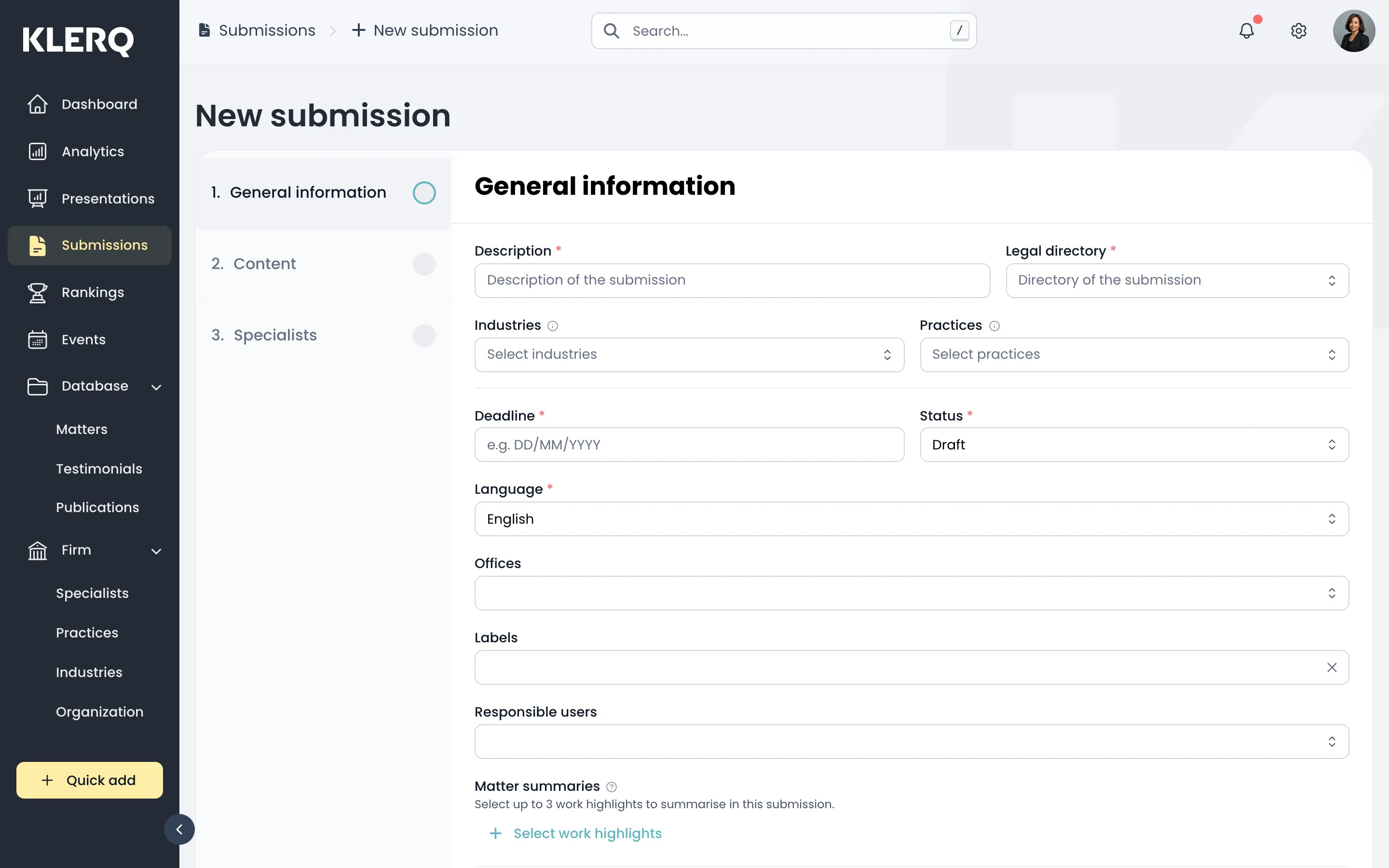
Task: Open the Status dropdown showing Draft
Action: click(x=1134, y=444)
